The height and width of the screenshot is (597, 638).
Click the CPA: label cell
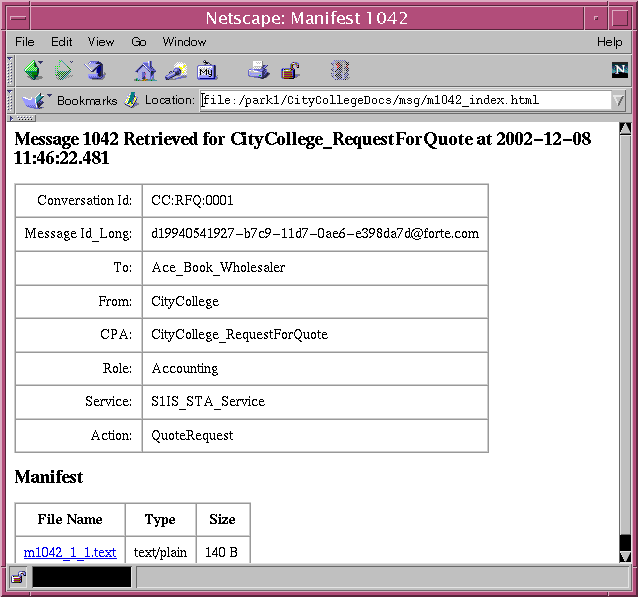[x=79, y=335]
